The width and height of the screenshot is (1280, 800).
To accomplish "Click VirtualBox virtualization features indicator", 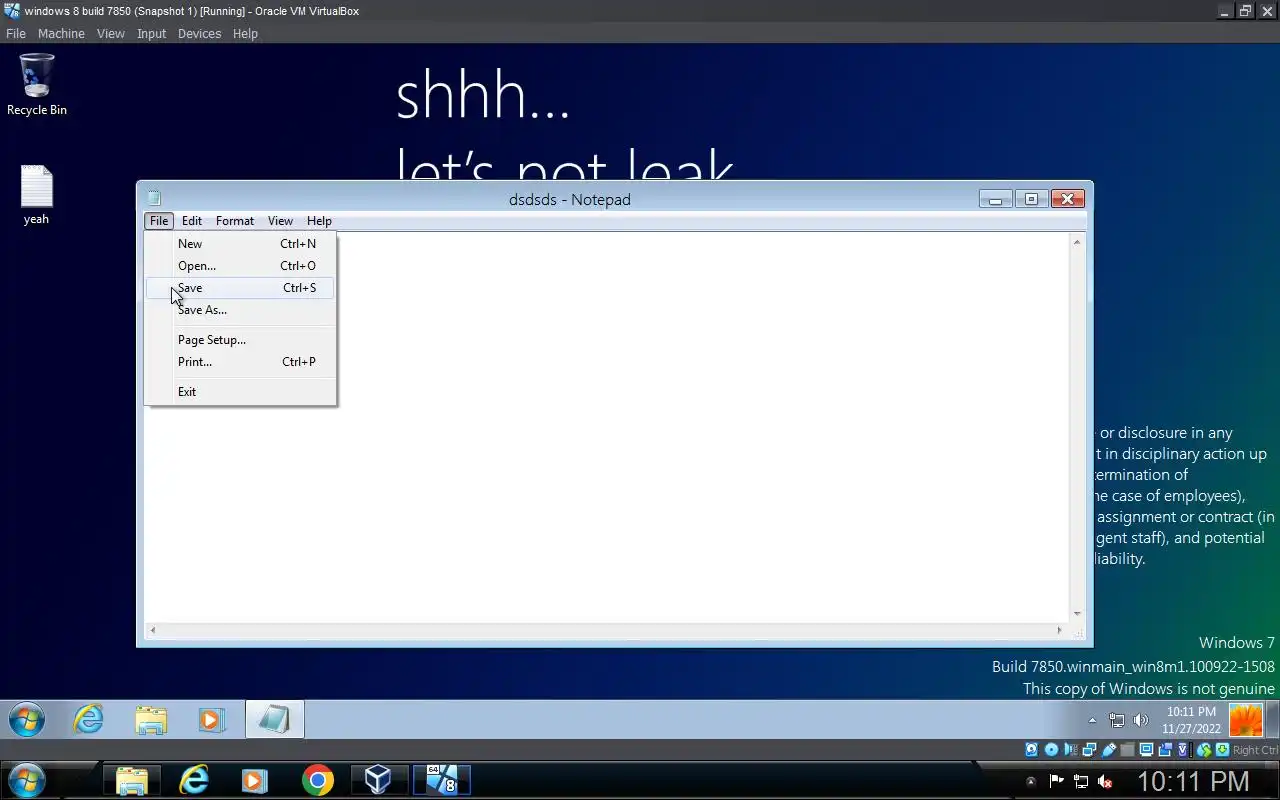I will pos(1184,750).
